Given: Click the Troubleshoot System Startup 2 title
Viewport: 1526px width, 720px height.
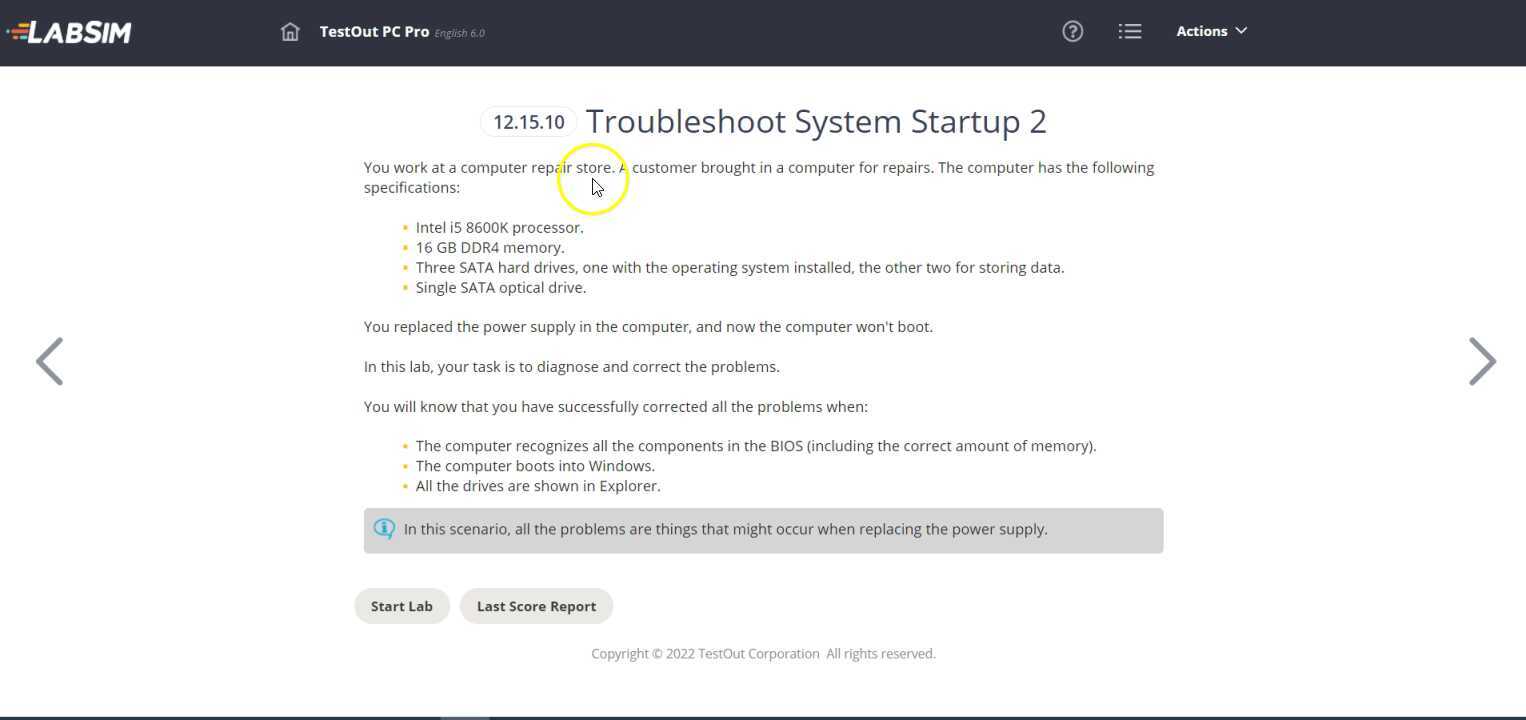Looking at the screenshot, I should tap(816, 121).
